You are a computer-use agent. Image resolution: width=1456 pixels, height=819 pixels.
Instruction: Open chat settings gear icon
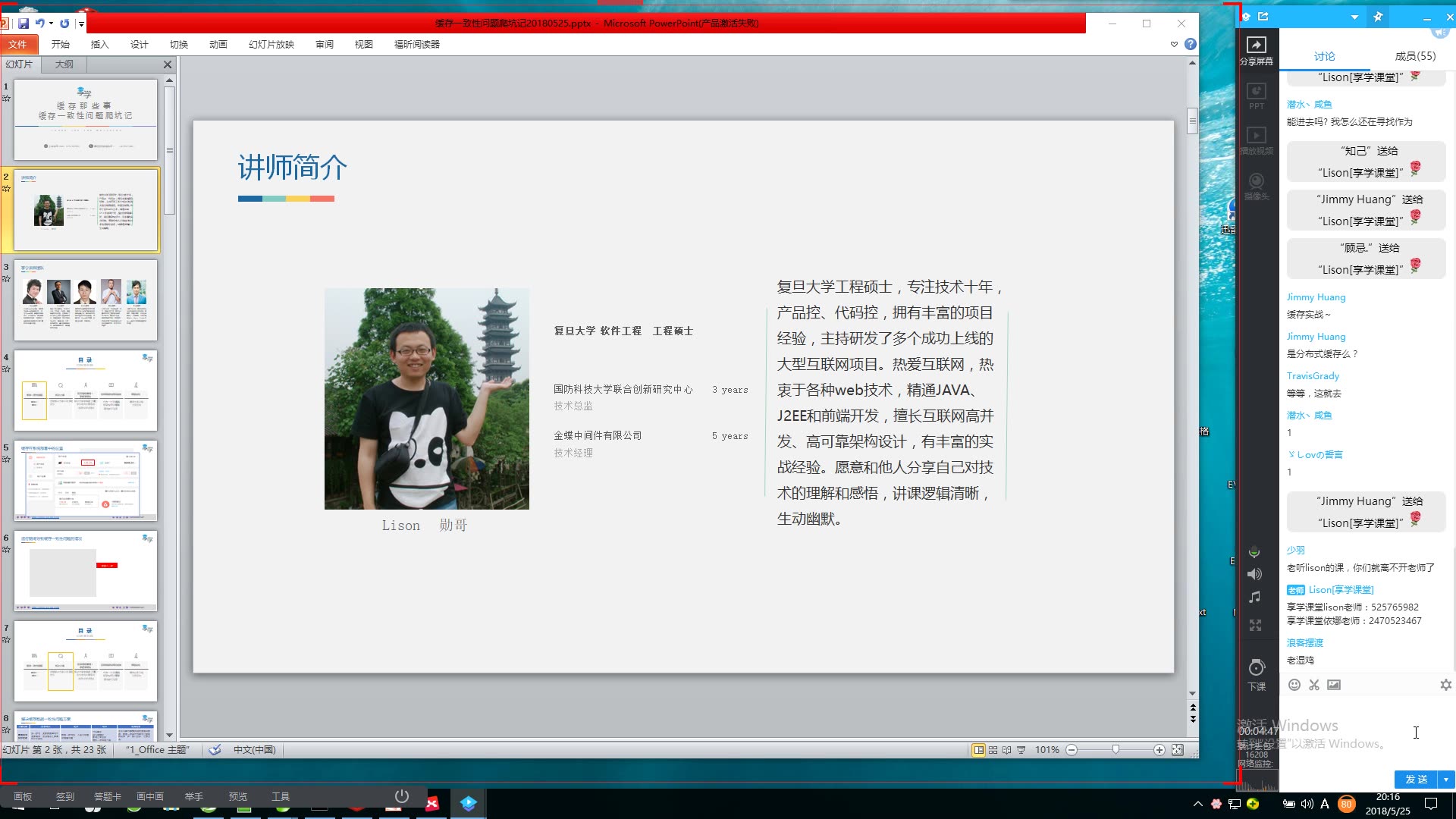point(1445,685)
